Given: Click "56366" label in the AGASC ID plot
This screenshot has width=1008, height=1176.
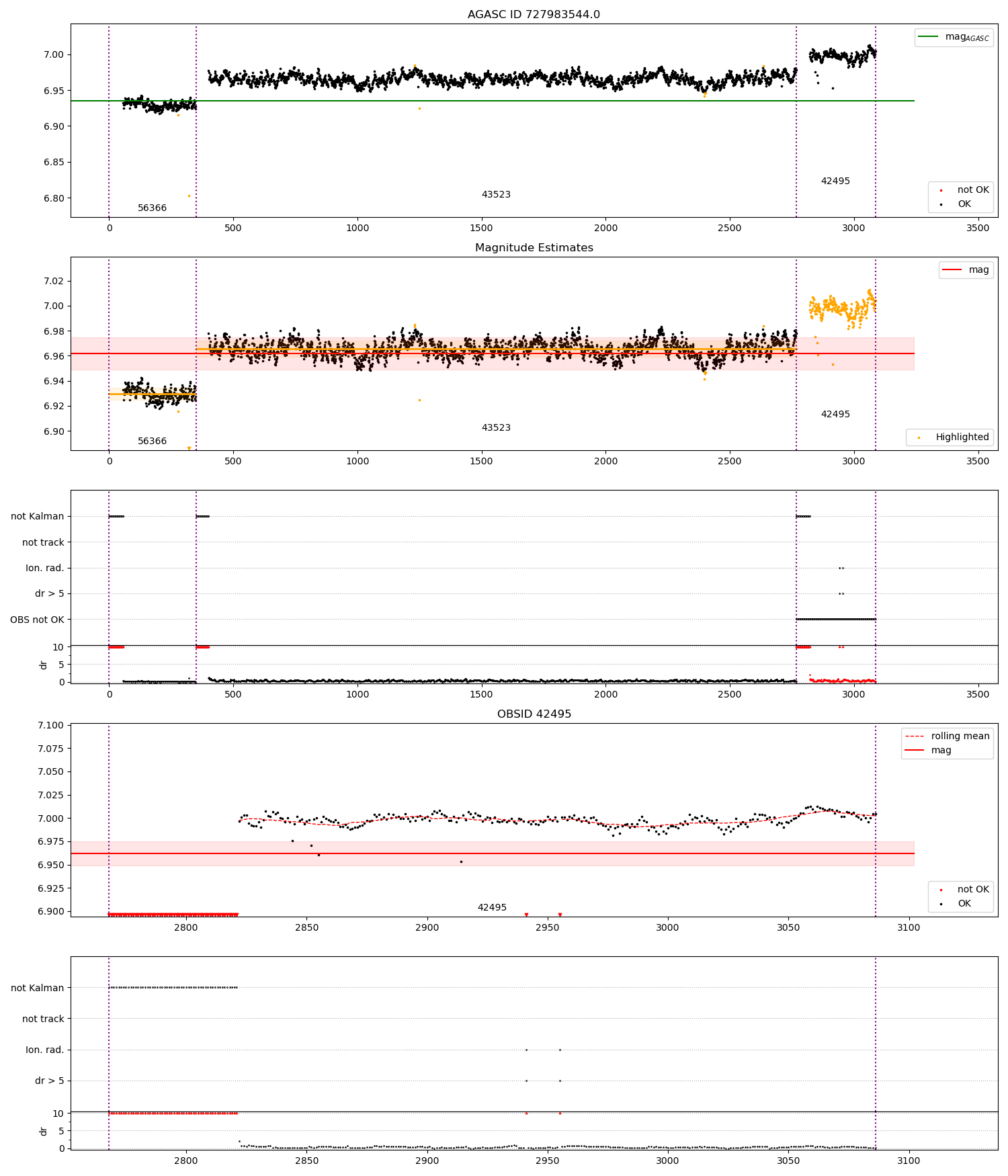Looking at the screenshot, I should [152, 208].
